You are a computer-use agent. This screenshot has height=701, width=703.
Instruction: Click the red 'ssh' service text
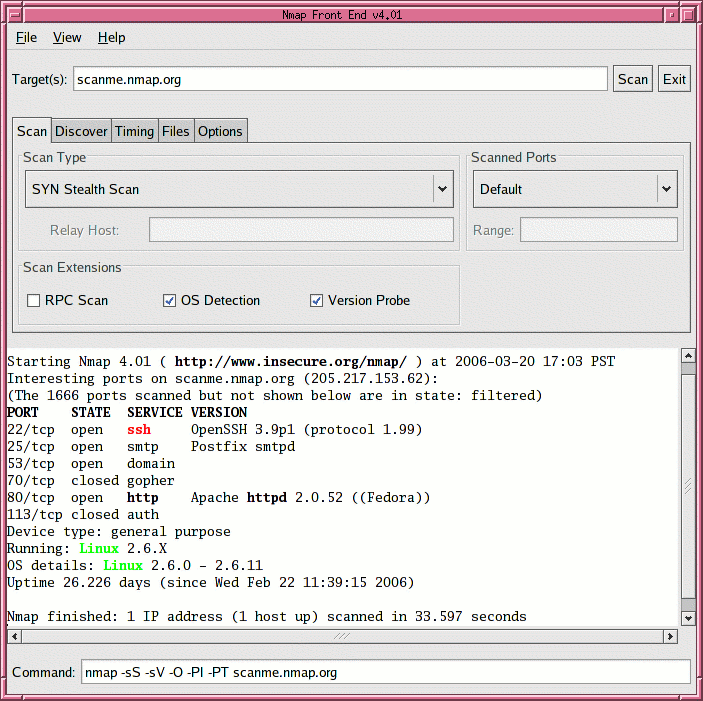pos(139,429)
